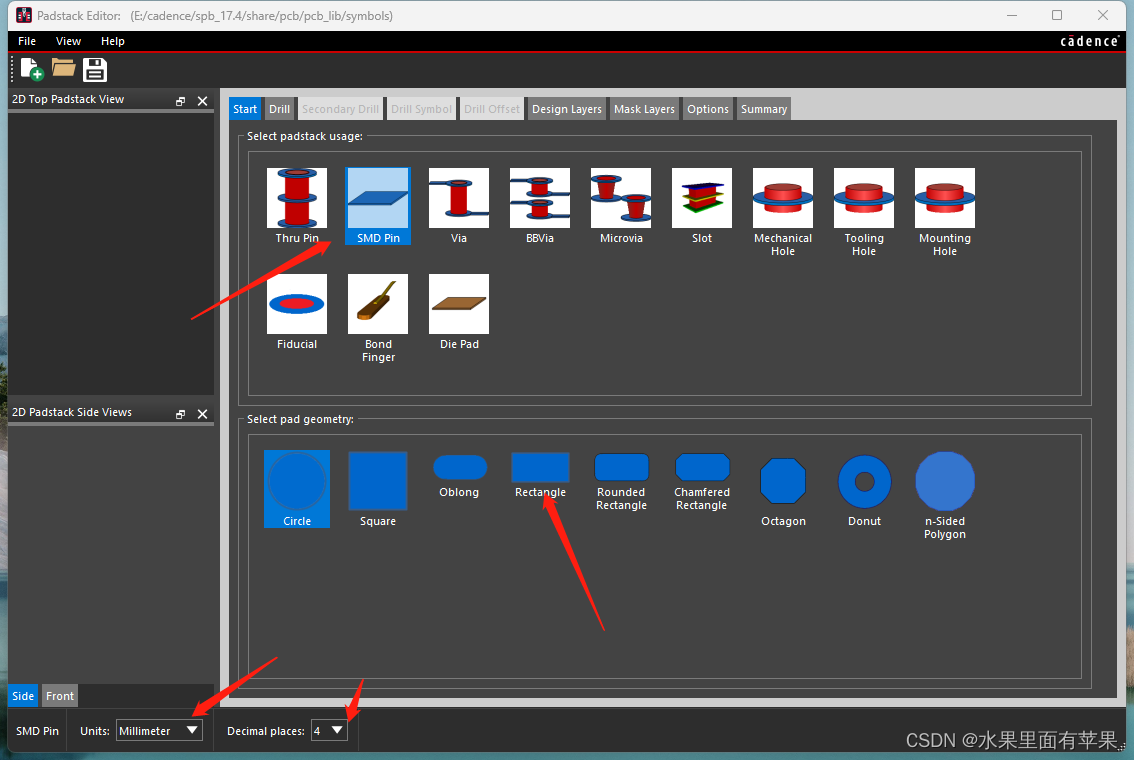Open the Help menu
The image size is (1134, 760).
[113, 41]
